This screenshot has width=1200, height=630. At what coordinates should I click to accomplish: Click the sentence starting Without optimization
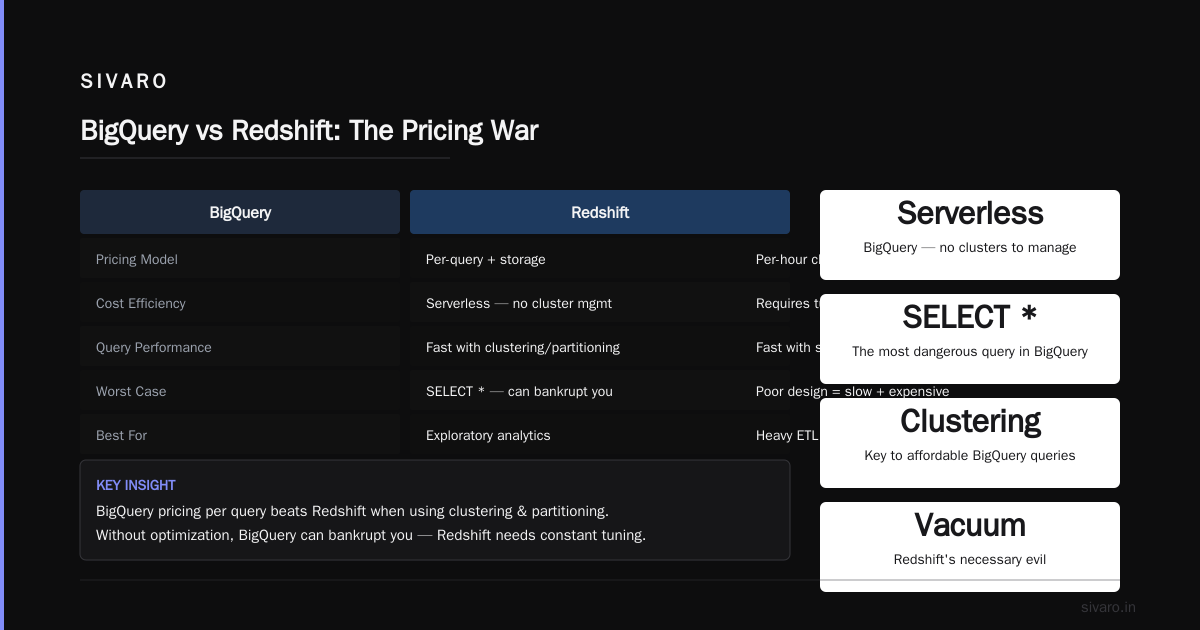(x=371, y=535)
